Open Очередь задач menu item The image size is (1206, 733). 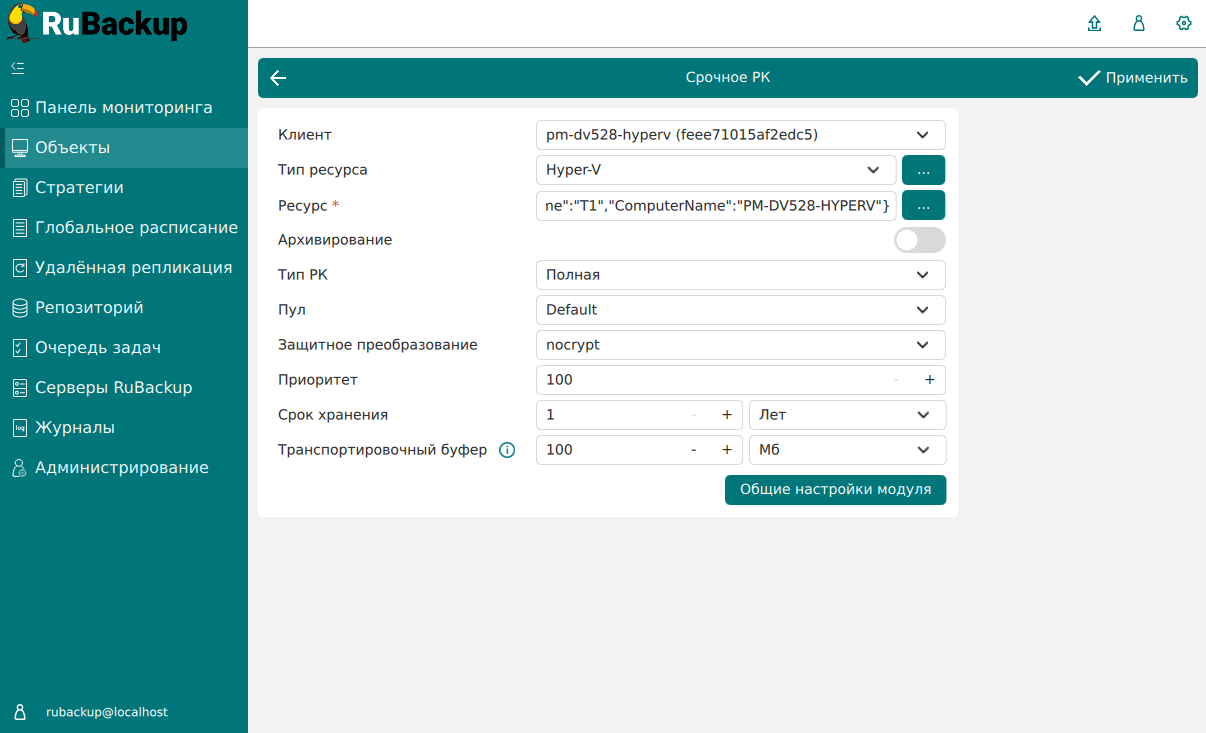pos(98,348)
